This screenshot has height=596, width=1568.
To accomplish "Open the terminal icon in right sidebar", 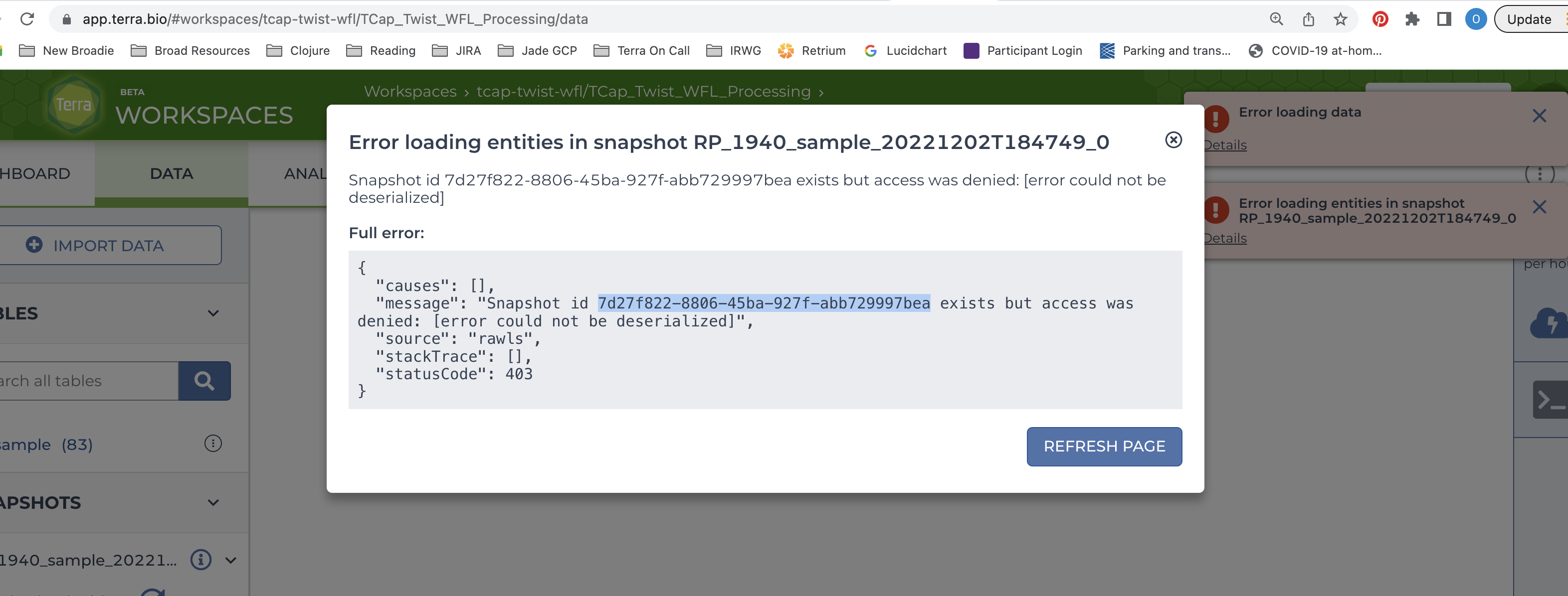I will tap(1550, 400).
